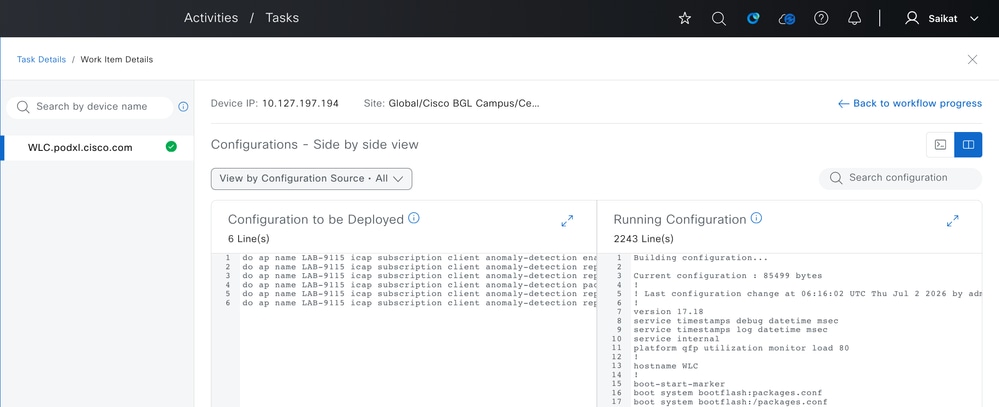Click line 1 of configuration to be deployed
Image resolution: width=999 pixels, height=407 pixels.
tap(419, 258)
